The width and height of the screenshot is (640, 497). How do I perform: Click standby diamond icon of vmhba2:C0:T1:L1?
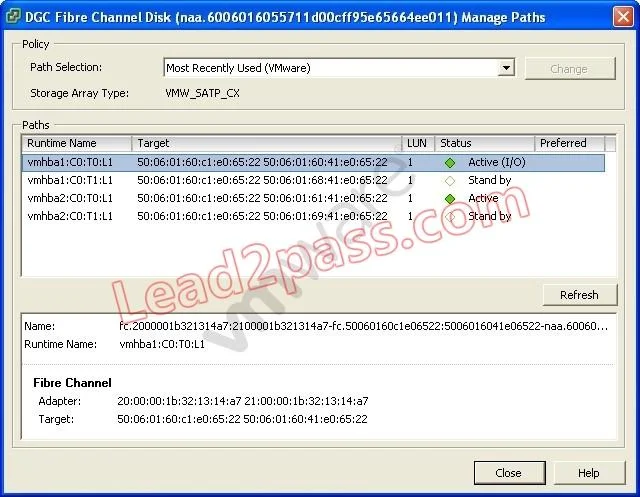click(x=450, y=217)
